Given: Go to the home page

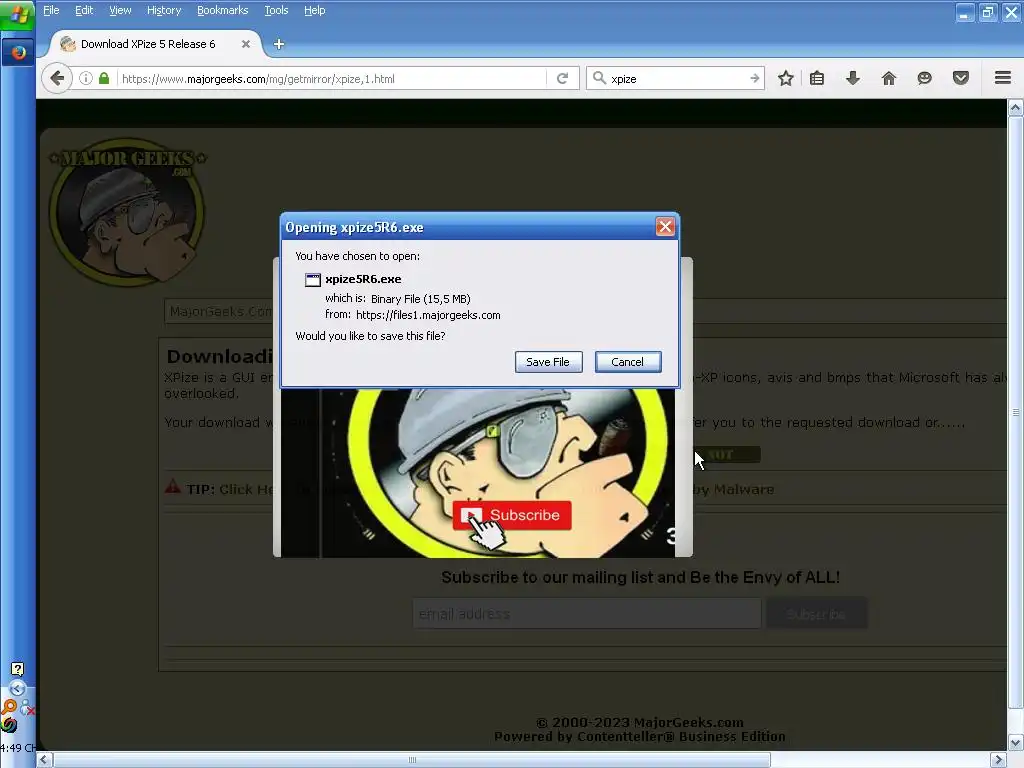Looking at the screenshot, I should click(889, 78).
